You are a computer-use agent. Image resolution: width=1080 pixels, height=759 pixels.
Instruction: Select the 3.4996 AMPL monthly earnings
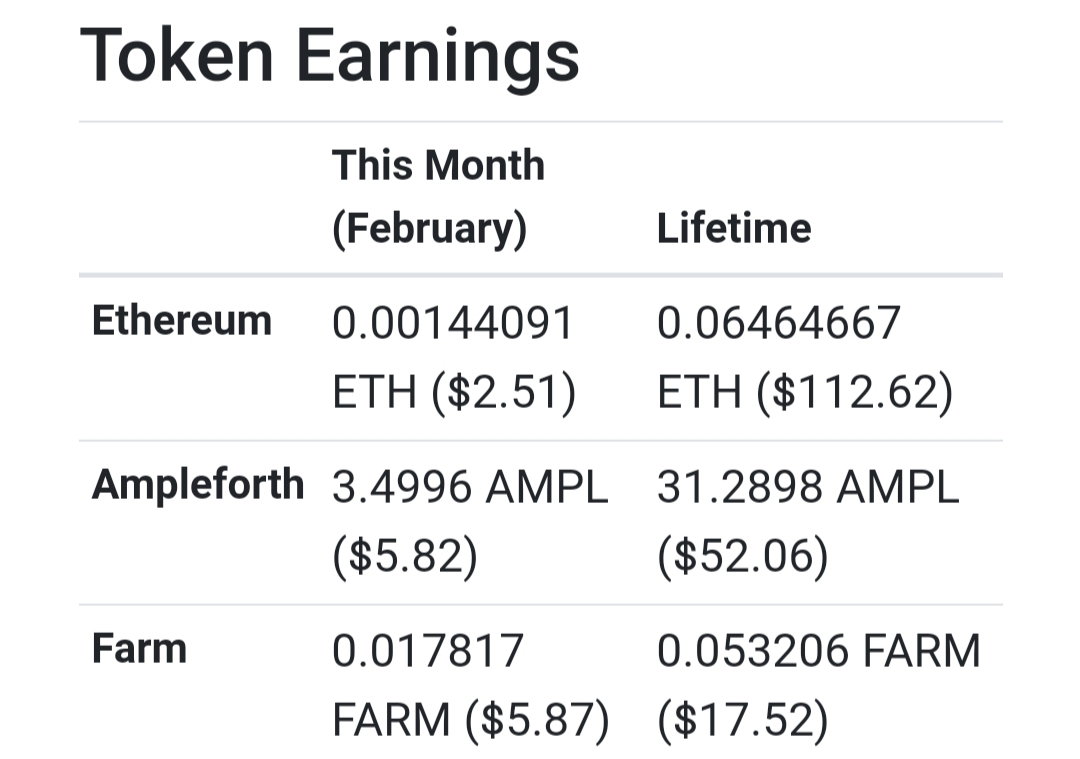(x=470, y=487)
